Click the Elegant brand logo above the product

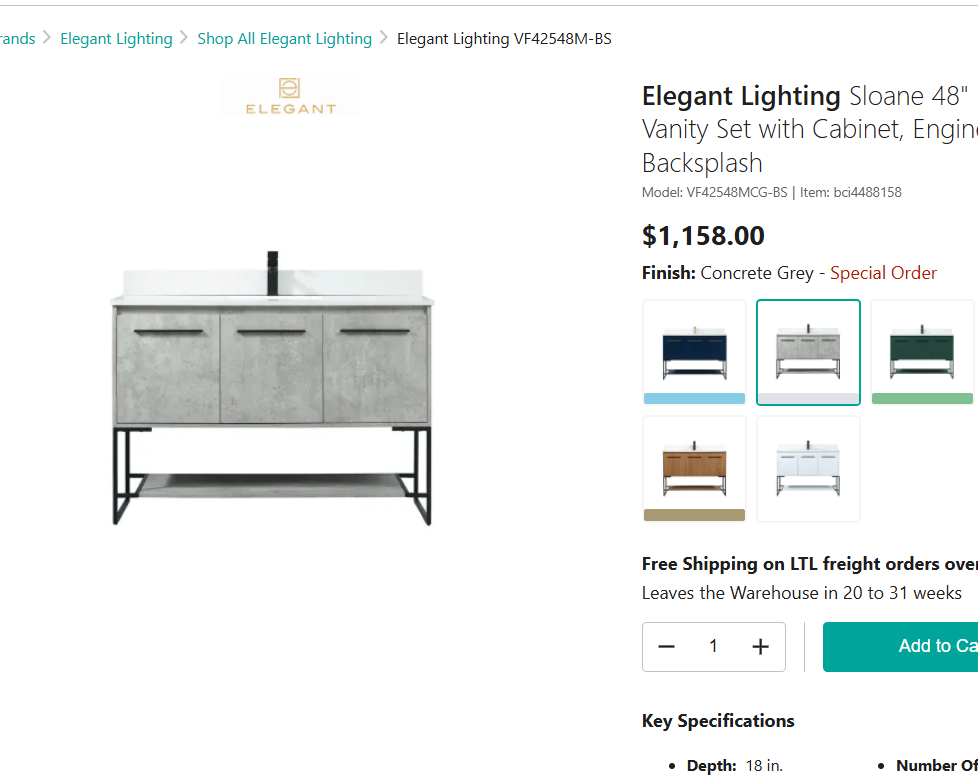coord(291,97)
